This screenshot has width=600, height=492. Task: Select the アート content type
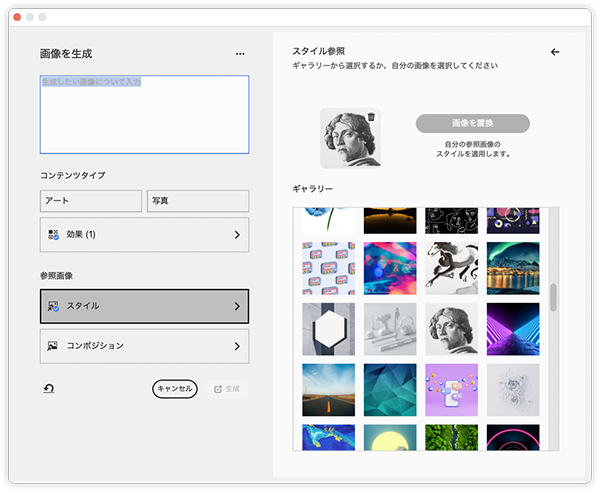[91, 201]
